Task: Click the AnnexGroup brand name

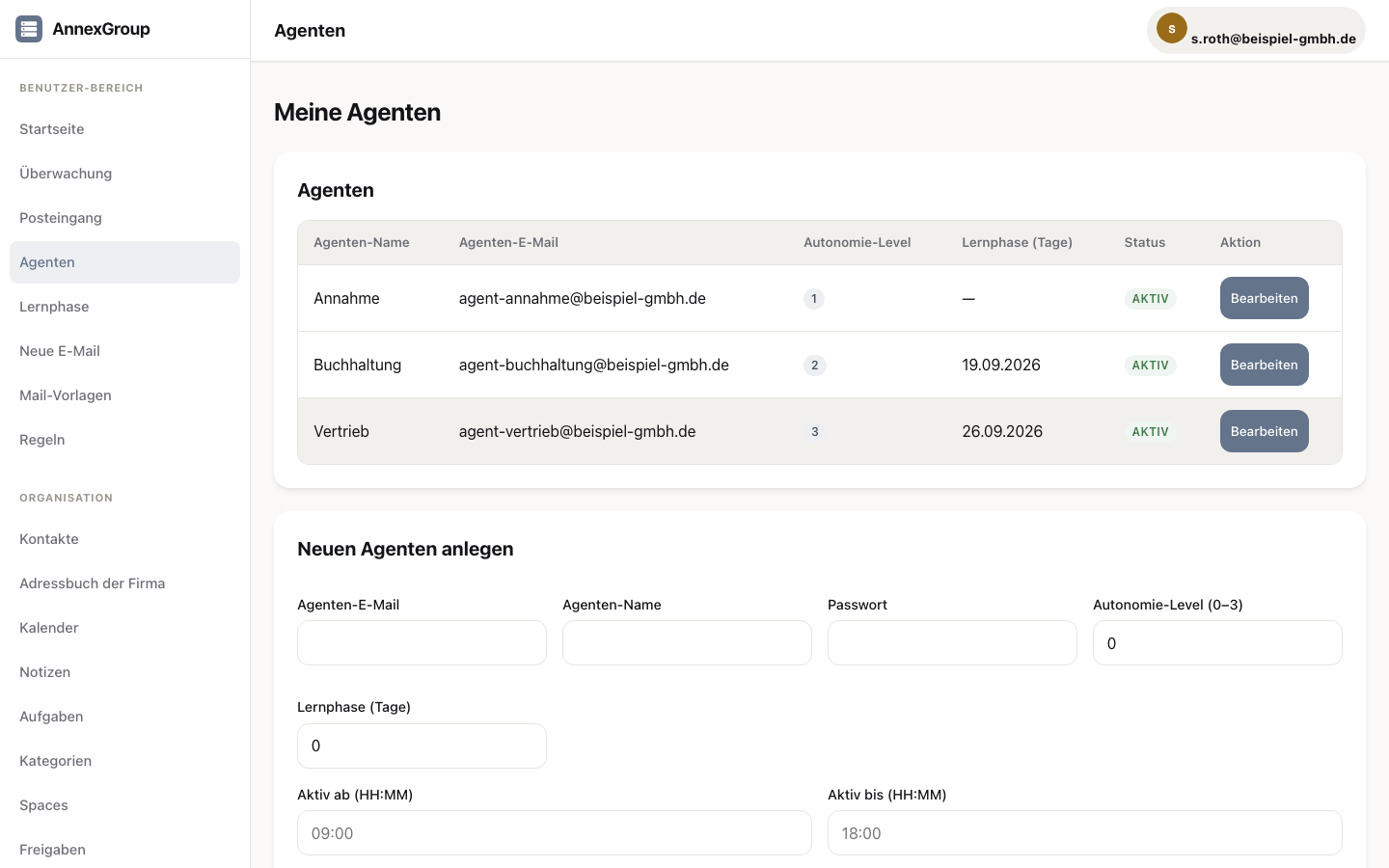Action: (x=101, y=29)
